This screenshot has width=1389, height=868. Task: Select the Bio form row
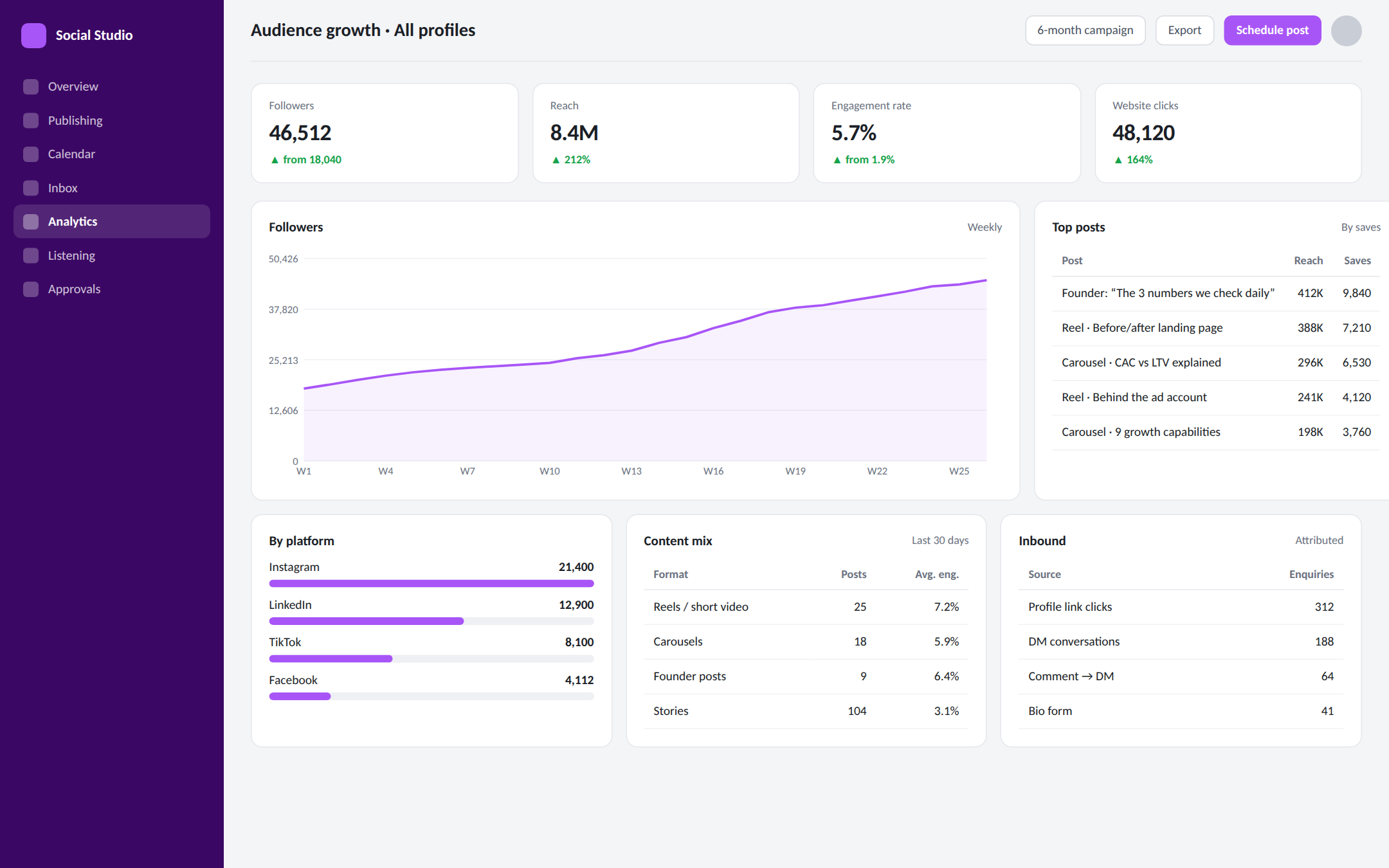pyautogui.click(x=1181, y=711)
